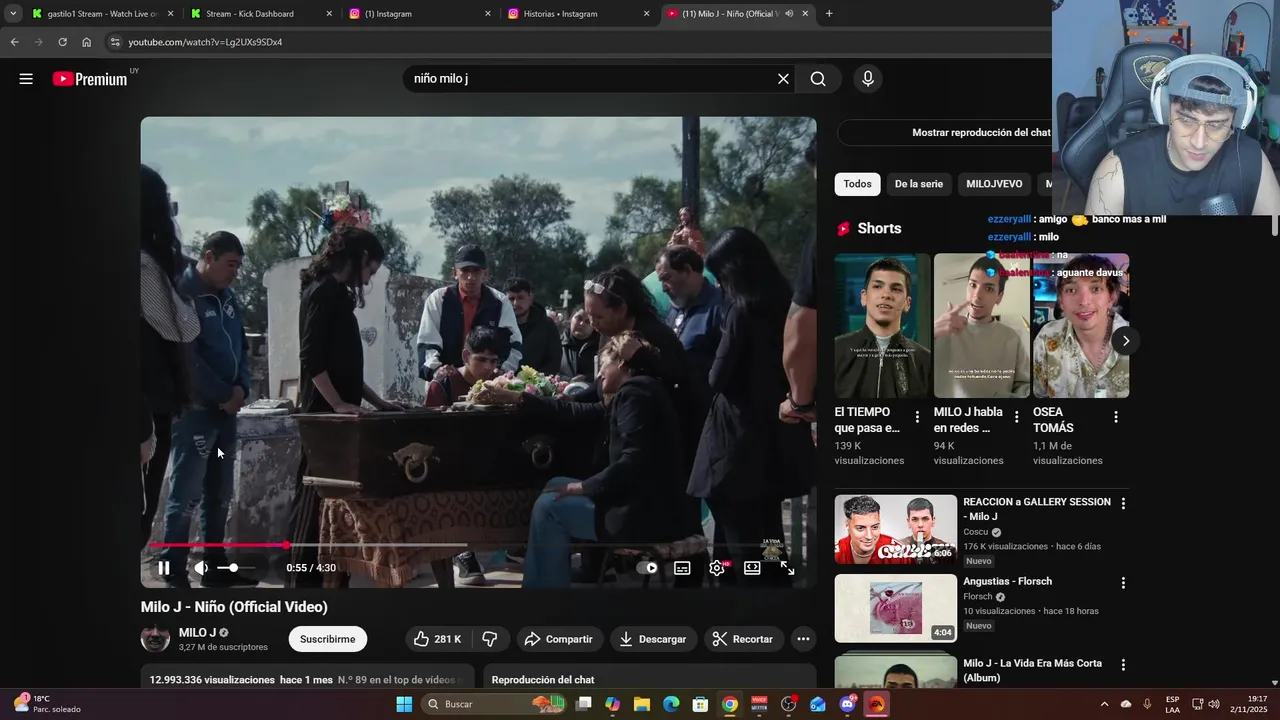1280x720 pixels.
Task: Show next Shorts with the arrow
Action: coord(1125,341)
